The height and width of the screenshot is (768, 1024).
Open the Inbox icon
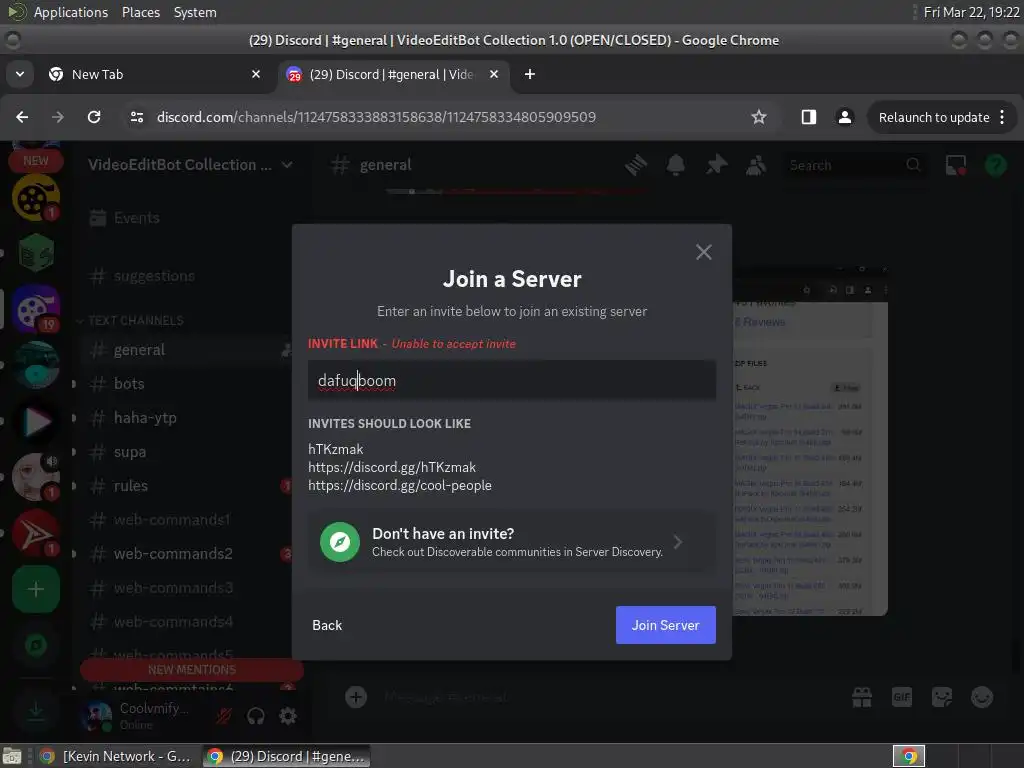pos(956,165)
